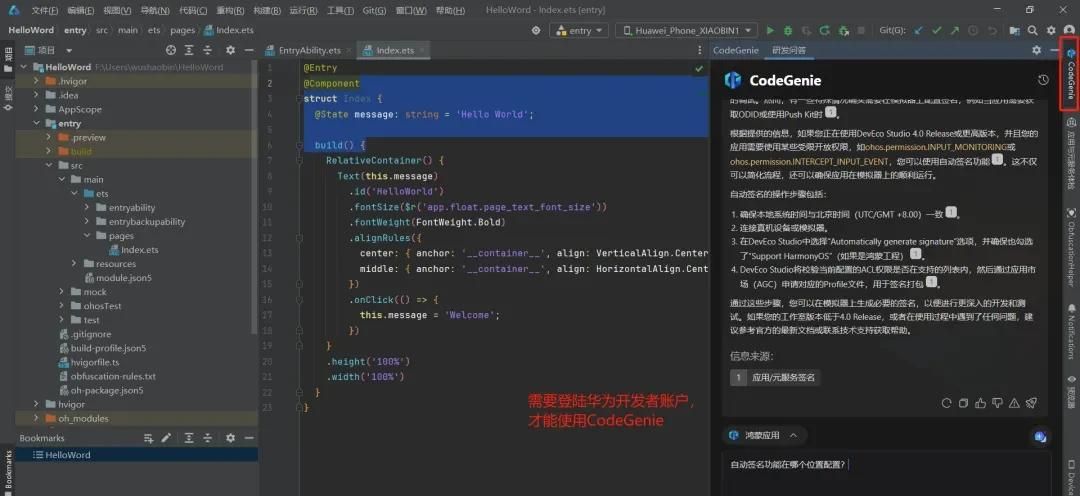This screenshot has width=1080, height=496.
Task: Click Git update project arrow icon
Action: click(918, 30)
